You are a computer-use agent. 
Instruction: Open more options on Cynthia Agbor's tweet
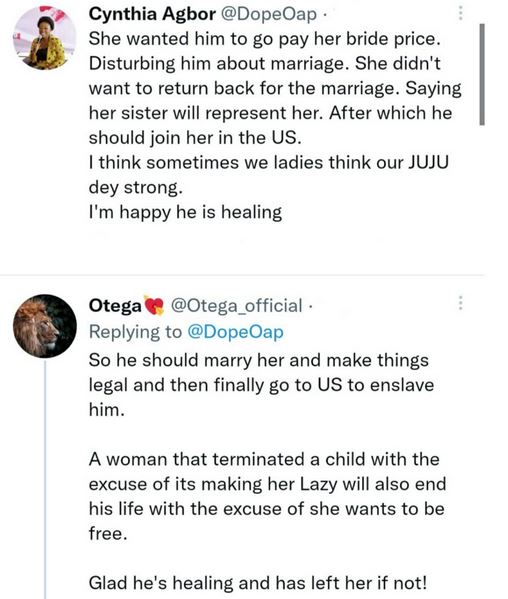click(x=461, y=13)
